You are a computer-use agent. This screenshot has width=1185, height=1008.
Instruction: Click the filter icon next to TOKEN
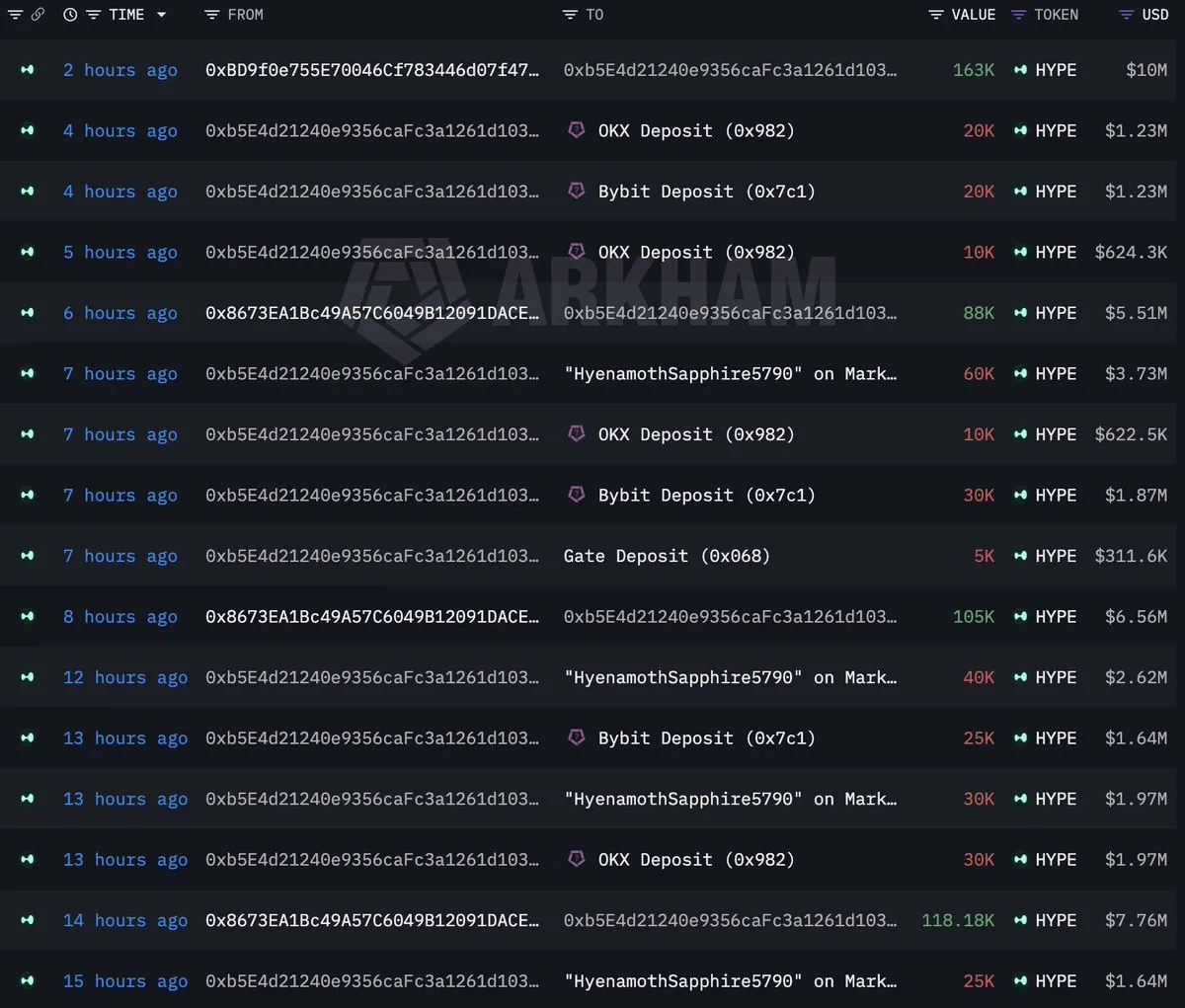(x=1019, y=15)
